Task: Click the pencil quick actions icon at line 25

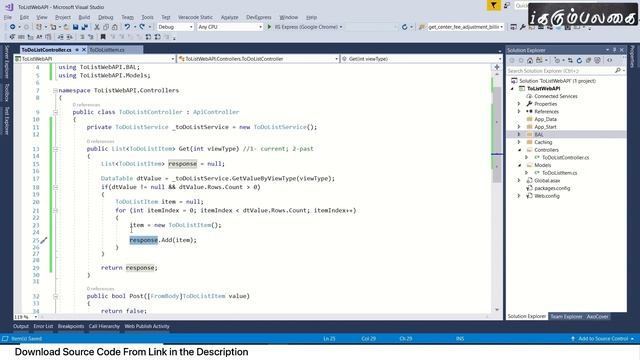Action: coord(44,240)
